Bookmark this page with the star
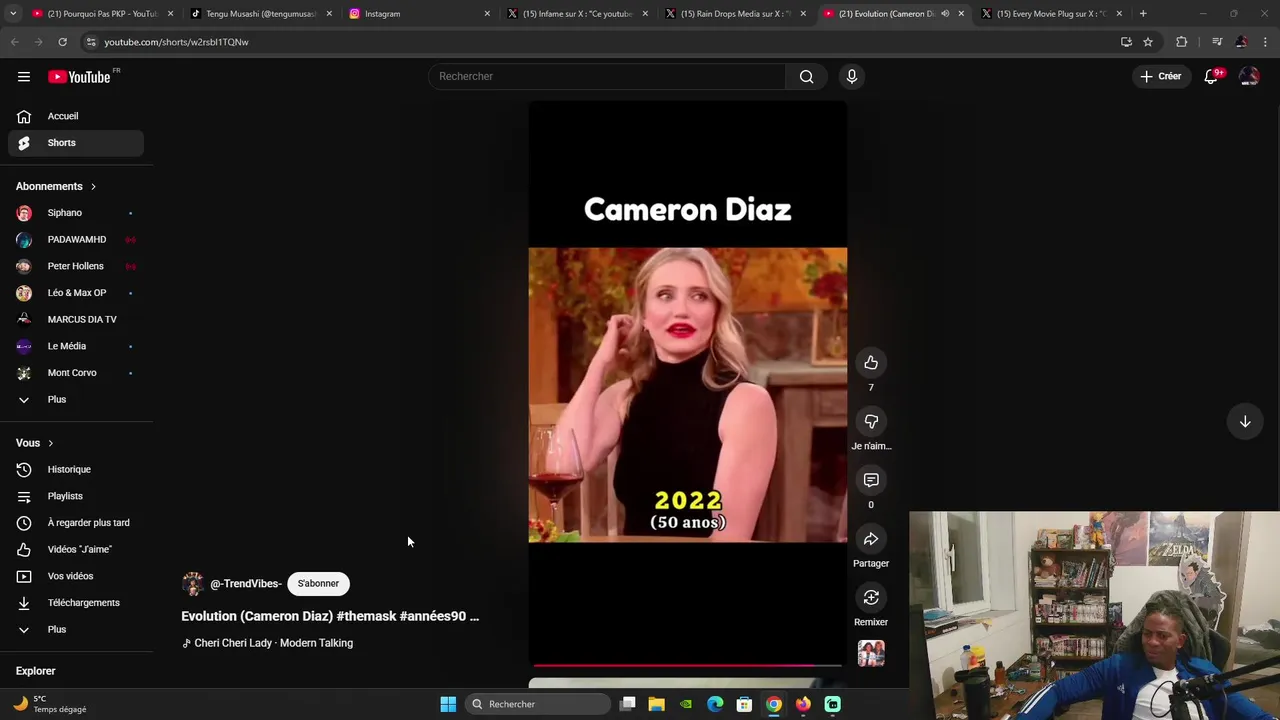 [1148, 42]
